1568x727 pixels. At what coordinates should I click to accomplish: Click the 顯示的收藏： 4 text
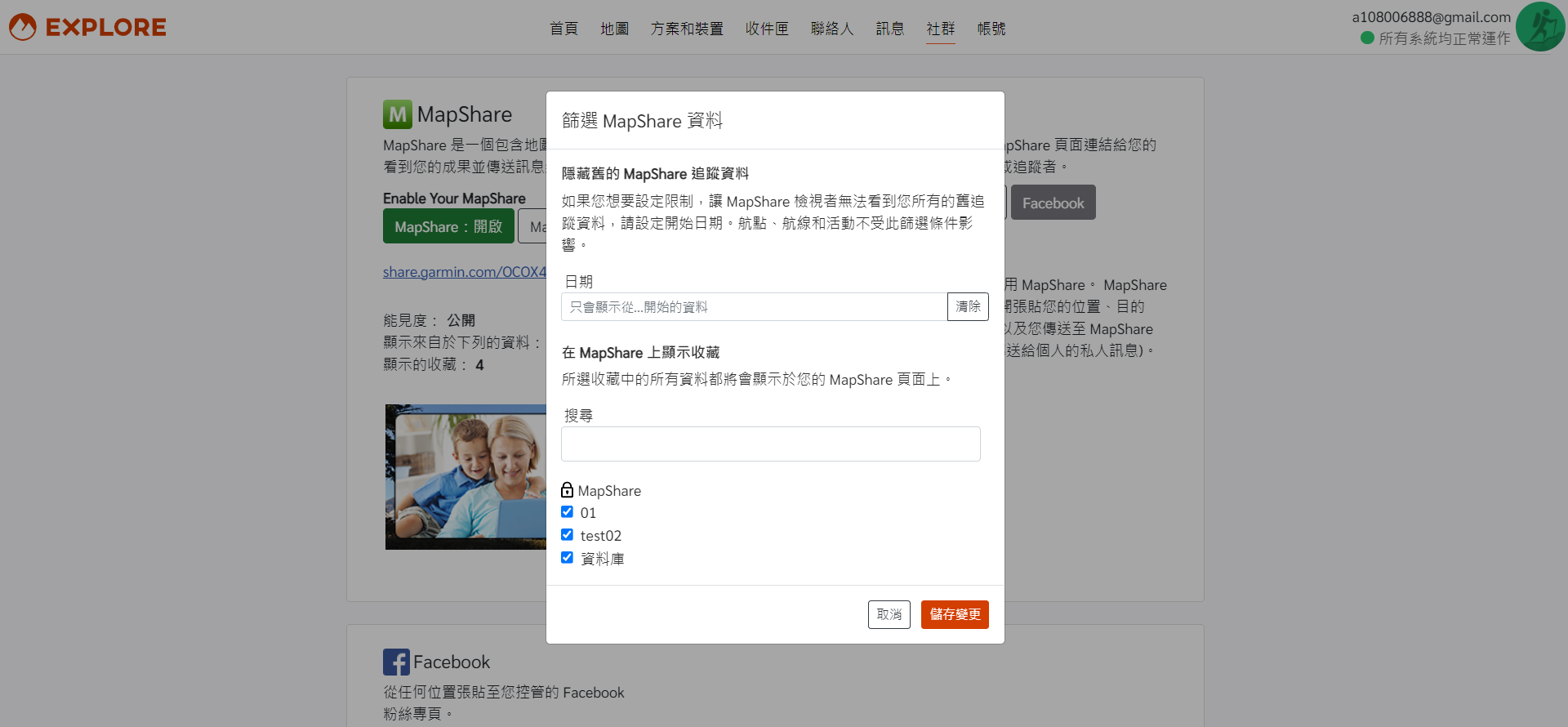click(x=434, y=365)
